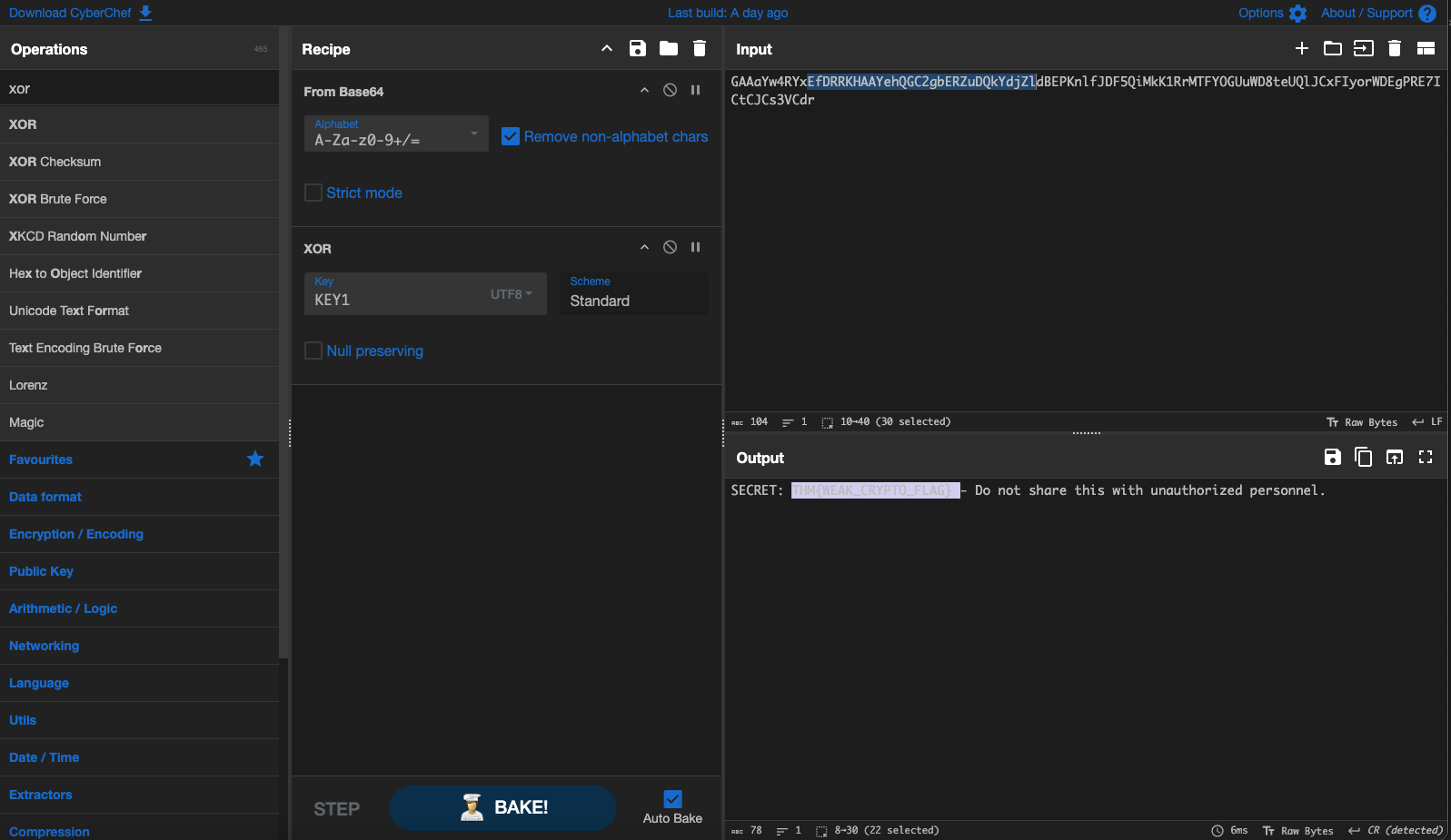Screen dimensions: 1451x840
Task: Disable the From Base64 operation
Action: tap(670, 91)
